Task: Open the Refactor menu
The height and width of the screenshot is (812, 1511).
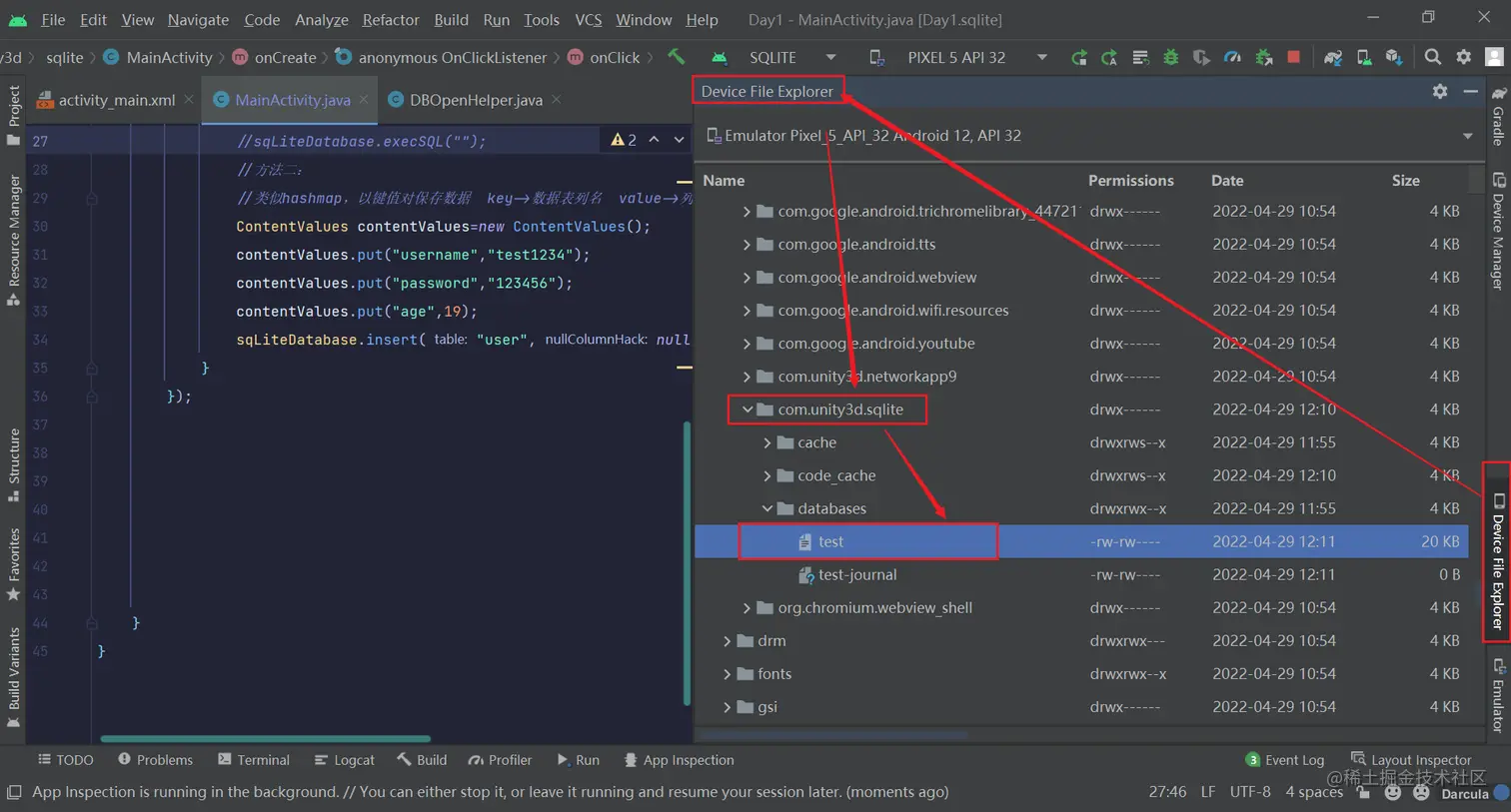Action: (391, 19)
